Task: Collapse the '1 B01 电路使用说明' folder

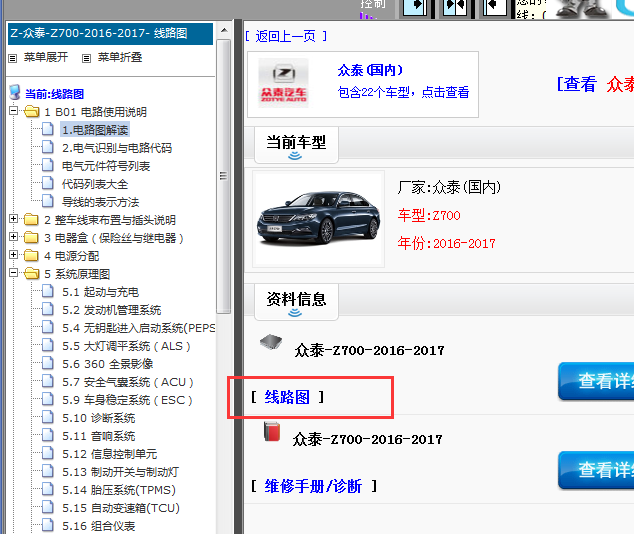Action: tap(13, 110)
